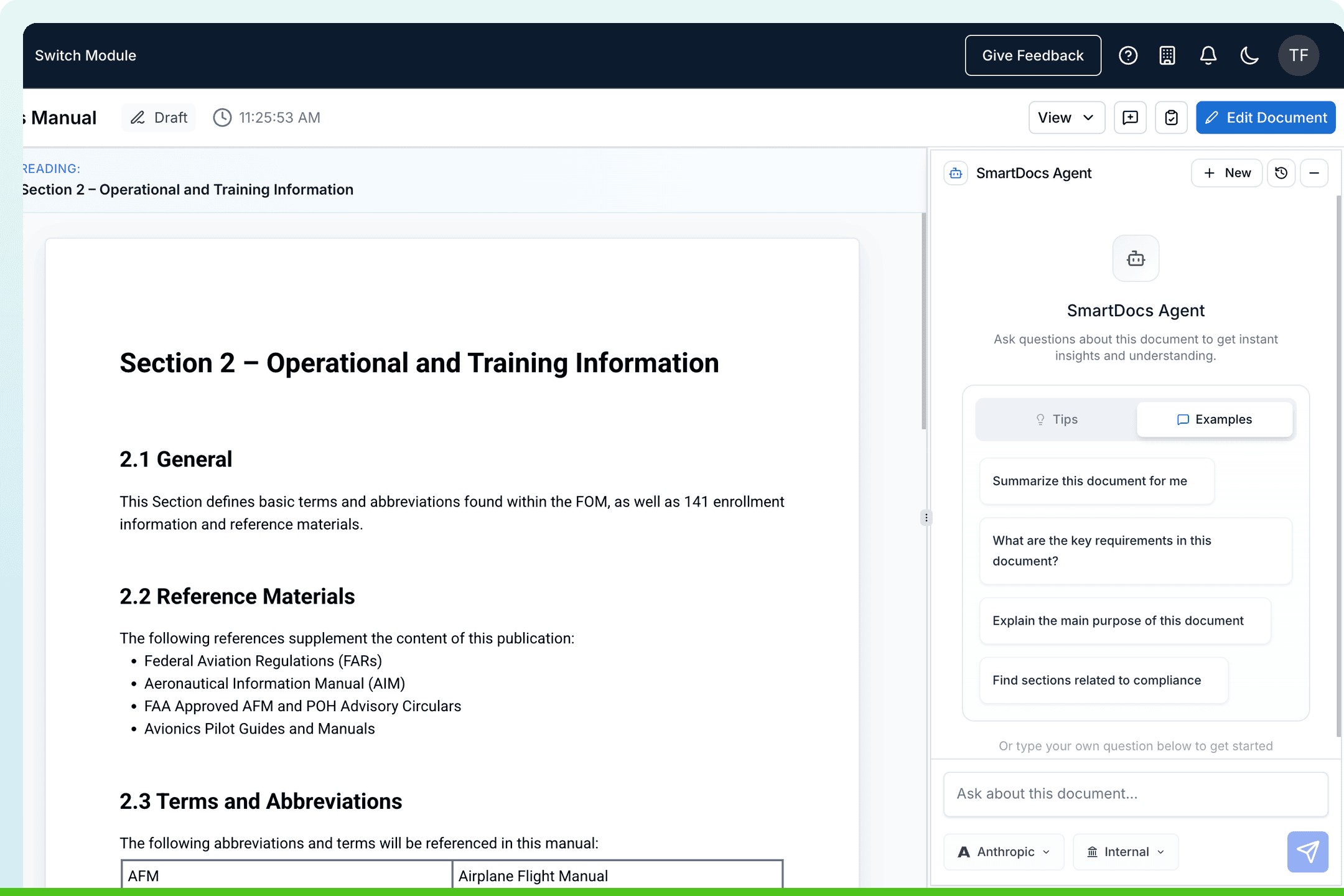Open the Anthropic model dropdown
Screen dimensions: 1344x896
tap(1004, 852)
